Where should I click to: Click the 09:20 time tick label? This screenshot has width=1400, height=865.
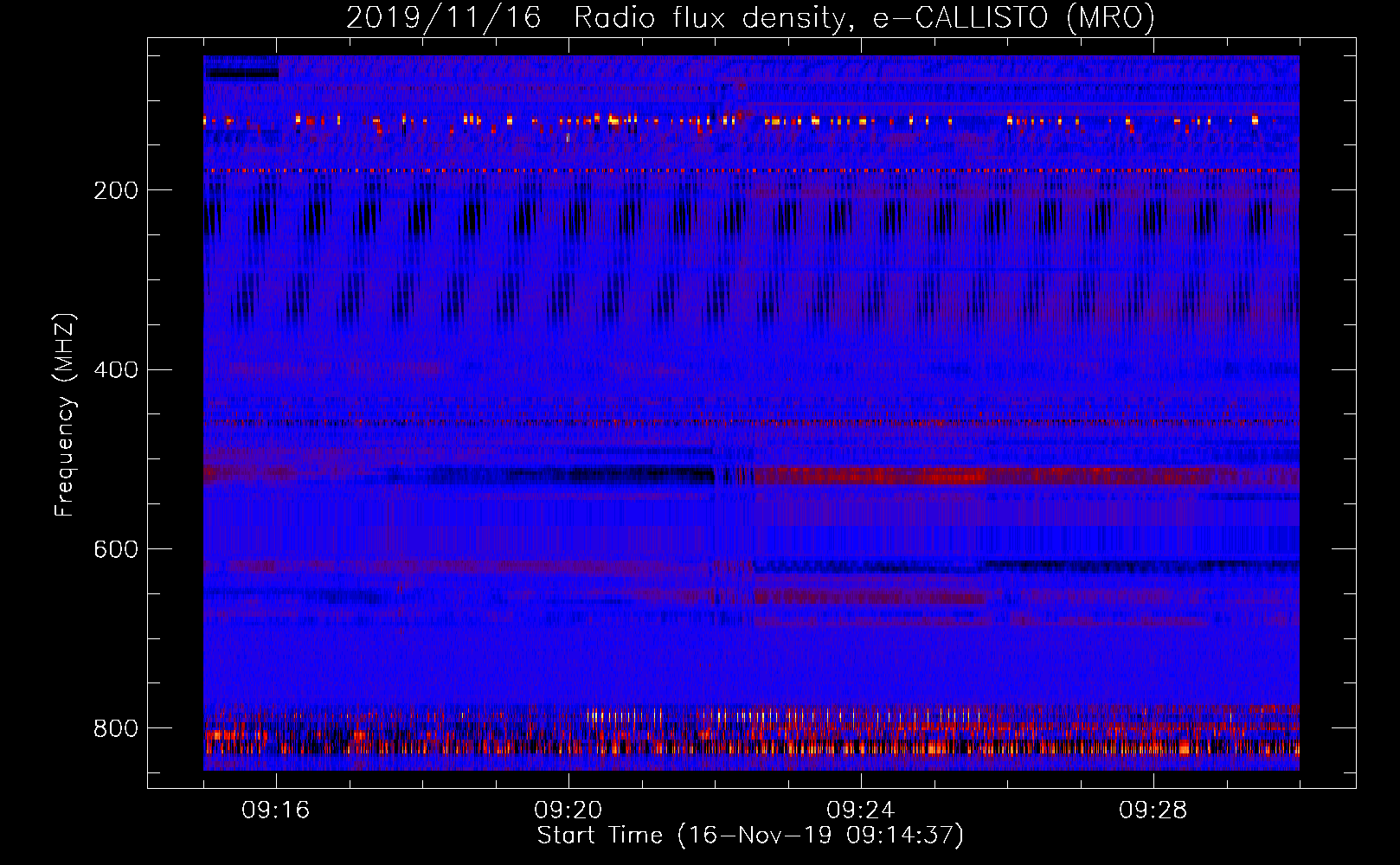coord(568,811)
